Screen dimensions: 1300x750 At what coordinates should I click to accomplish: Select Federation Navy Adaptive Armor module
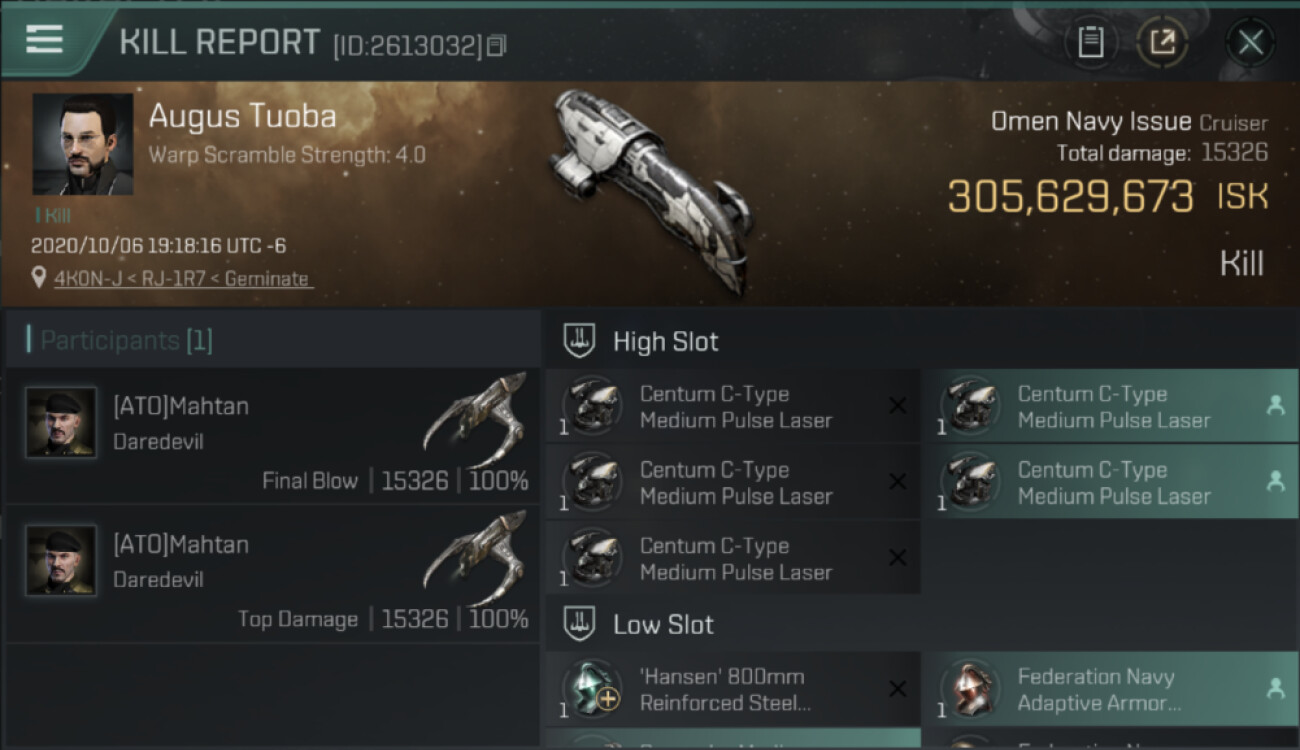pos(1110,689)
